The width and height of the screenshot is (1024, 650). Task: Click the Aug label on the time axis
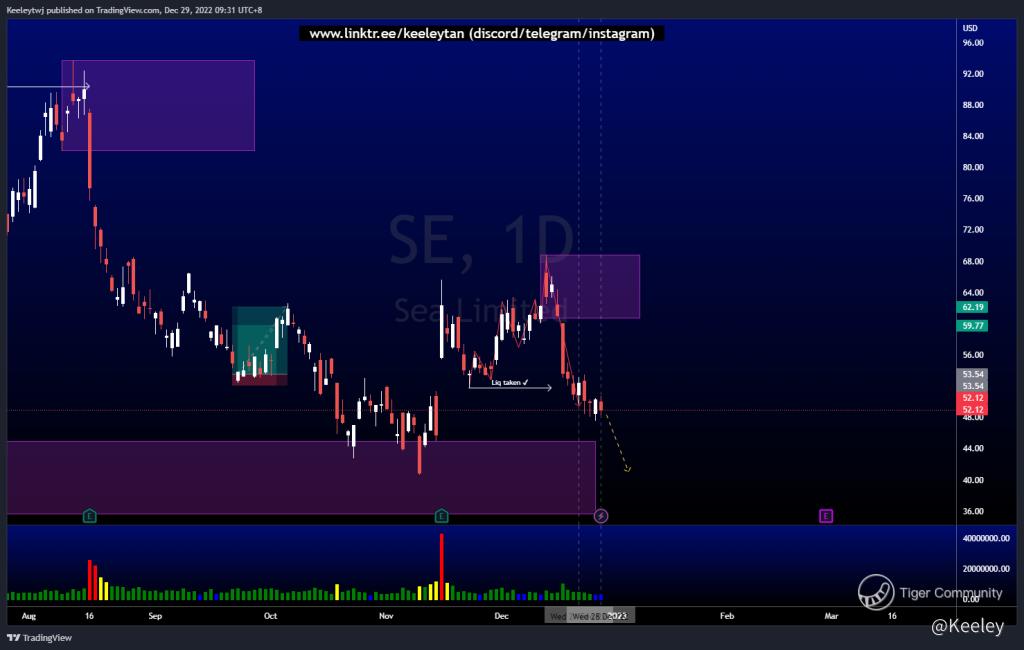click(x=29, y=615)
